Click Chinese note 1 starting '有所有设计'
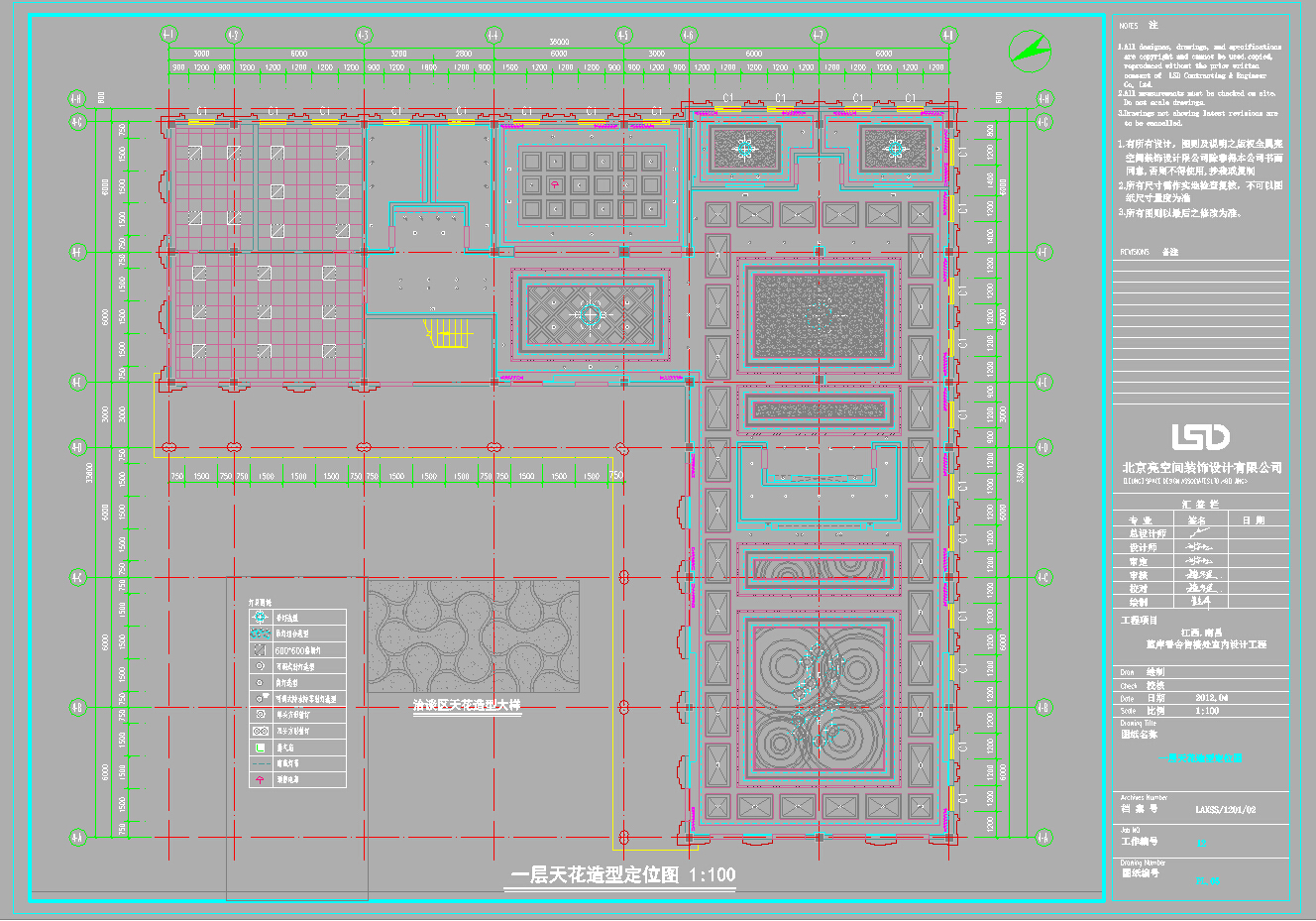 coord(1201,158)
